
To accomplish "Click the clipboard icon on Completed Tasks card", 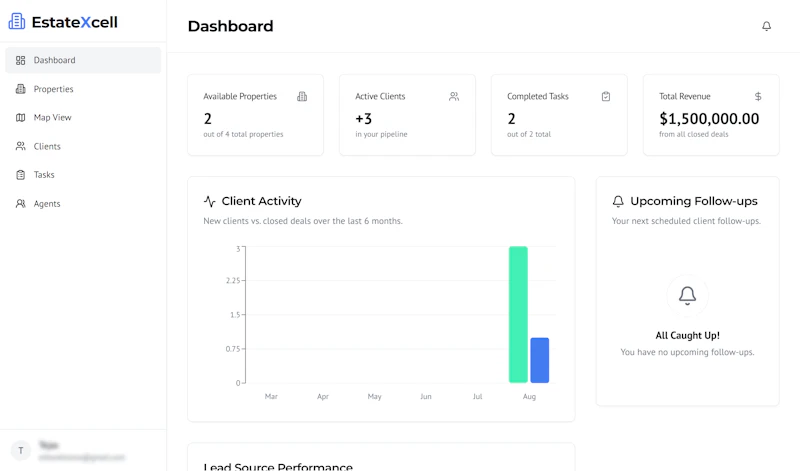I will tap(606, 96).
